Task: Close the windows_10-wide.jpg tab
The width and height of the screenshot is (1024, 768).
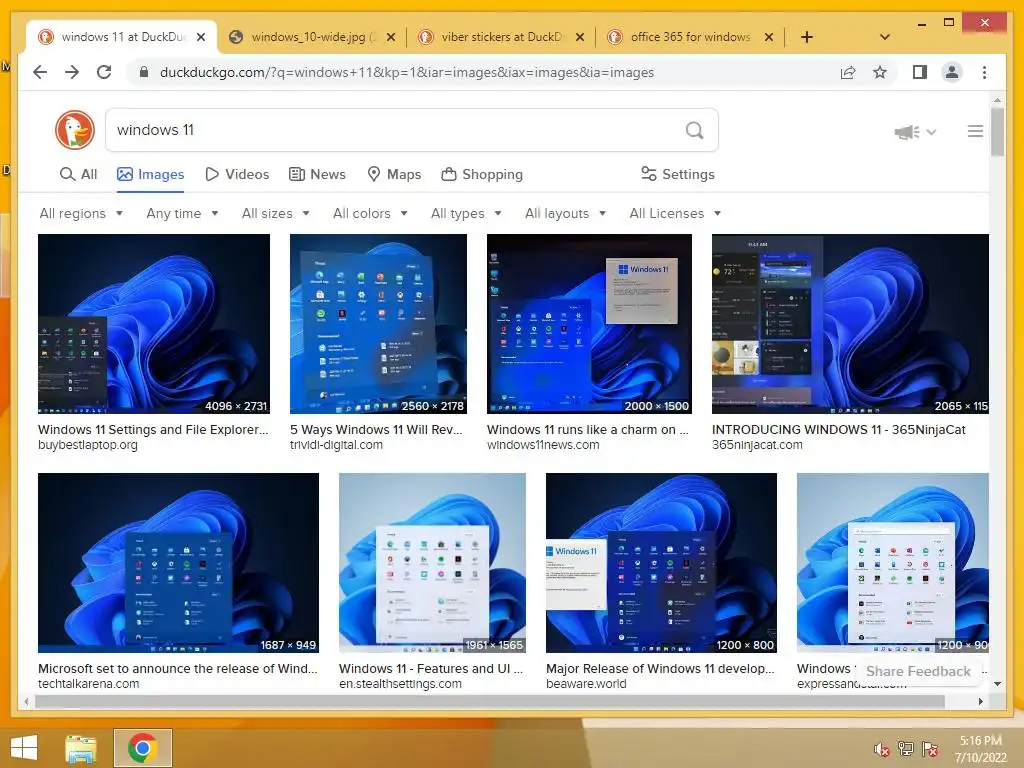Action: click(x=391, y=37)
